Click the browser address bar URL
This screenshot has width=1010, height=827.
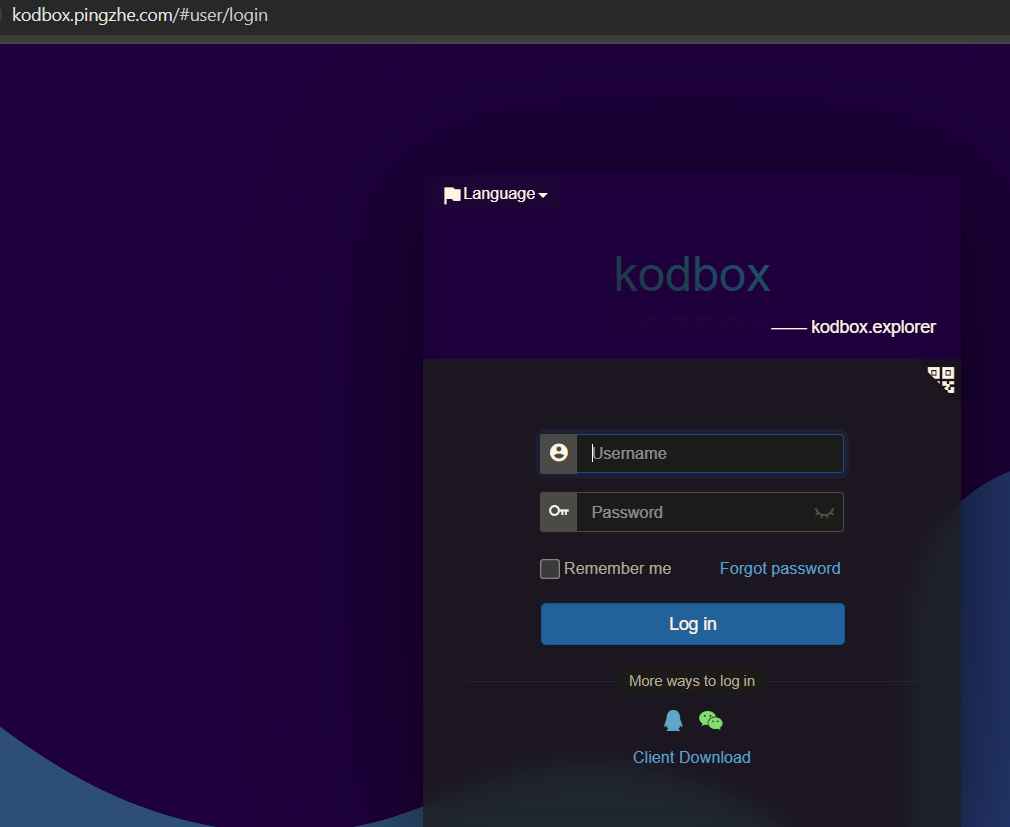(x=140, y=15)
